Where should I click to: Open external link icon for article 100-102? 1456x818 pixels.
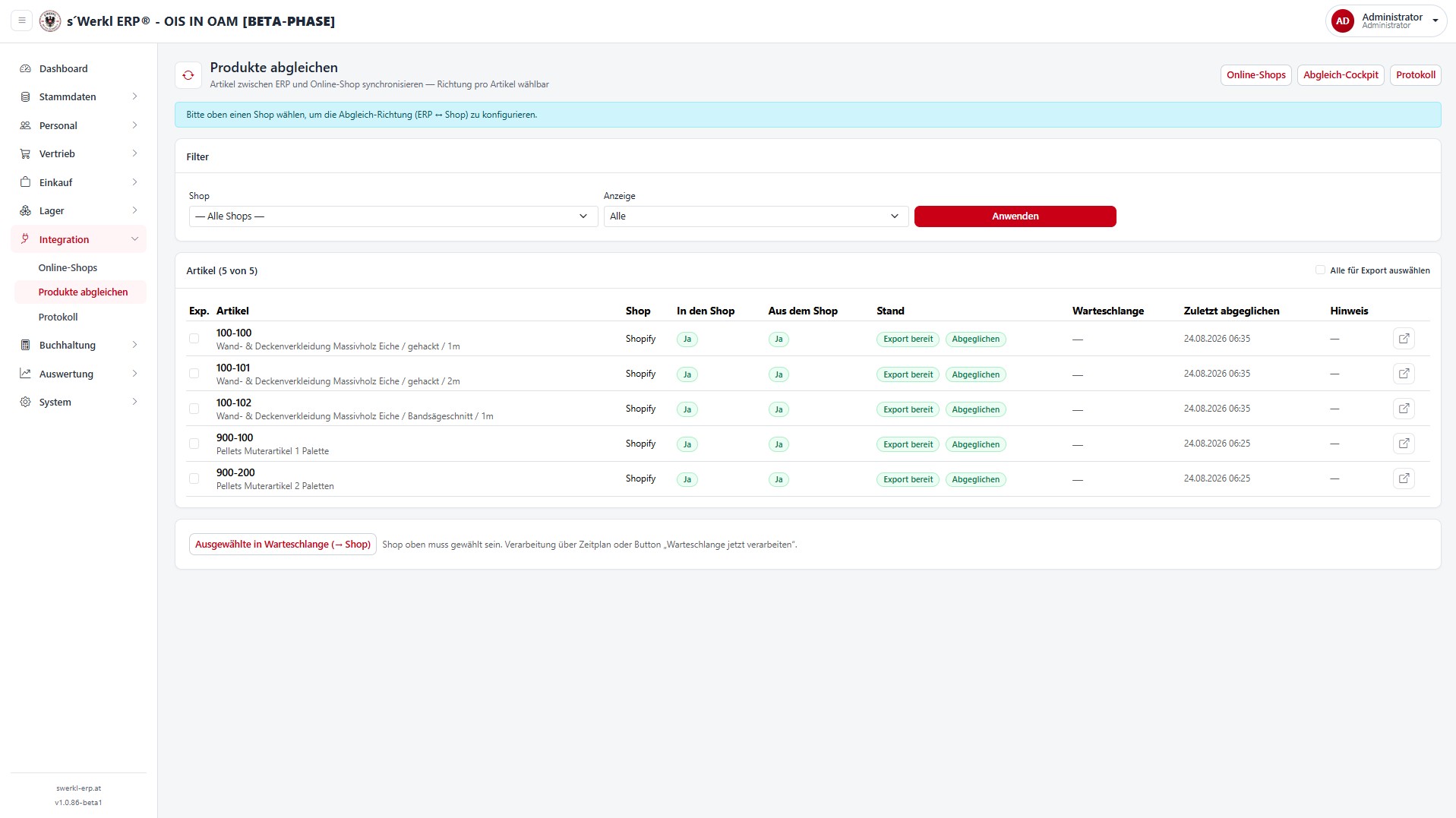[x=1404, y=409]
